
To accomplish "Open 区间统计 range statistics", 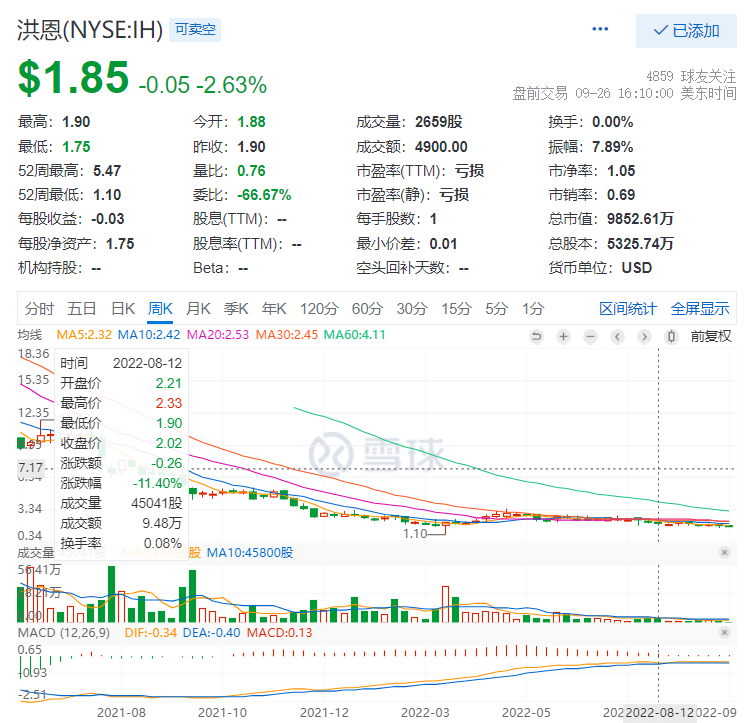I will point(628,308).
